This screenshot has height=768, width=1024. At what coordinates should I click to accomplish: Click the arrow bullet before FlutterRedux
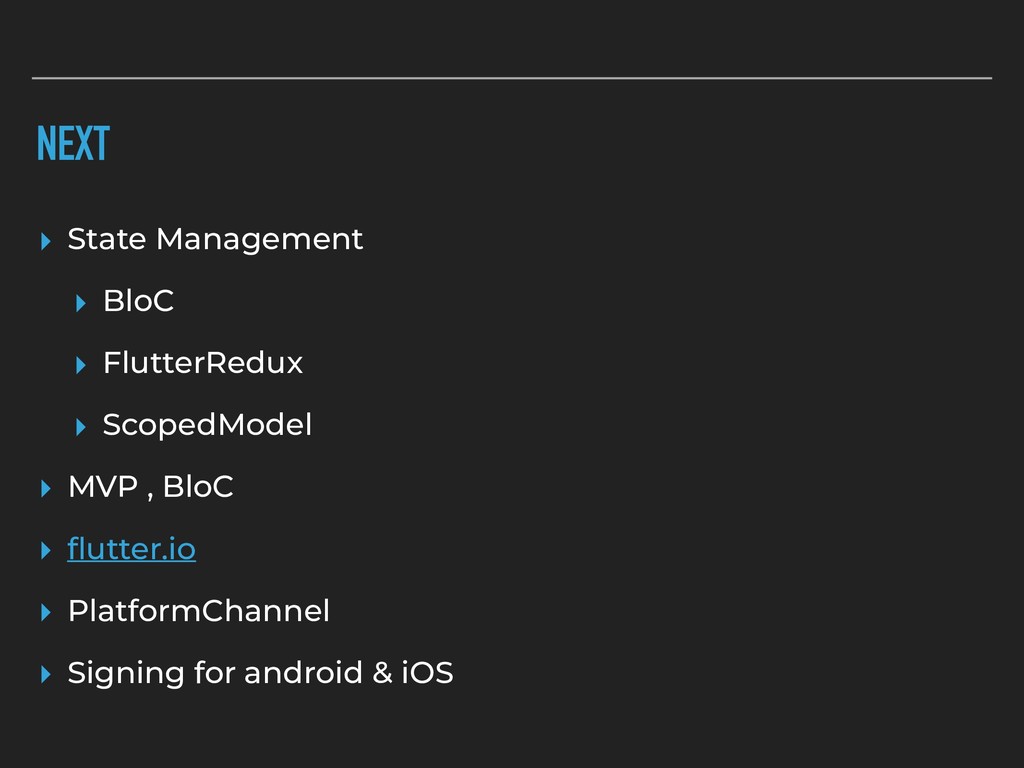coord(80,365)
